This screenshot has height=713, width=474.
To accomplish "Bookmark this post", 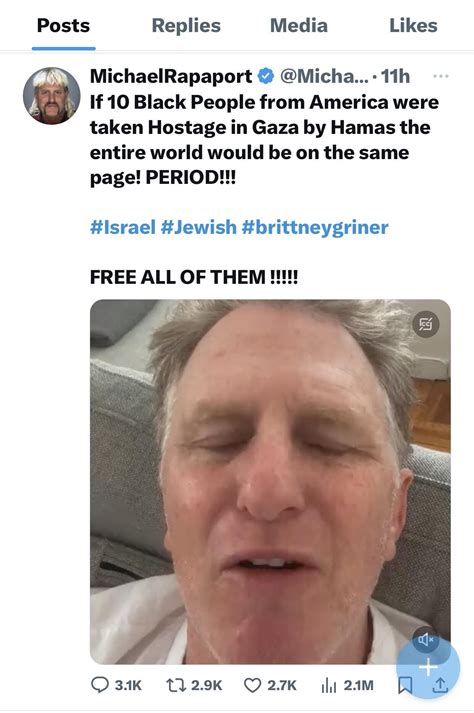I will (405, 685).
